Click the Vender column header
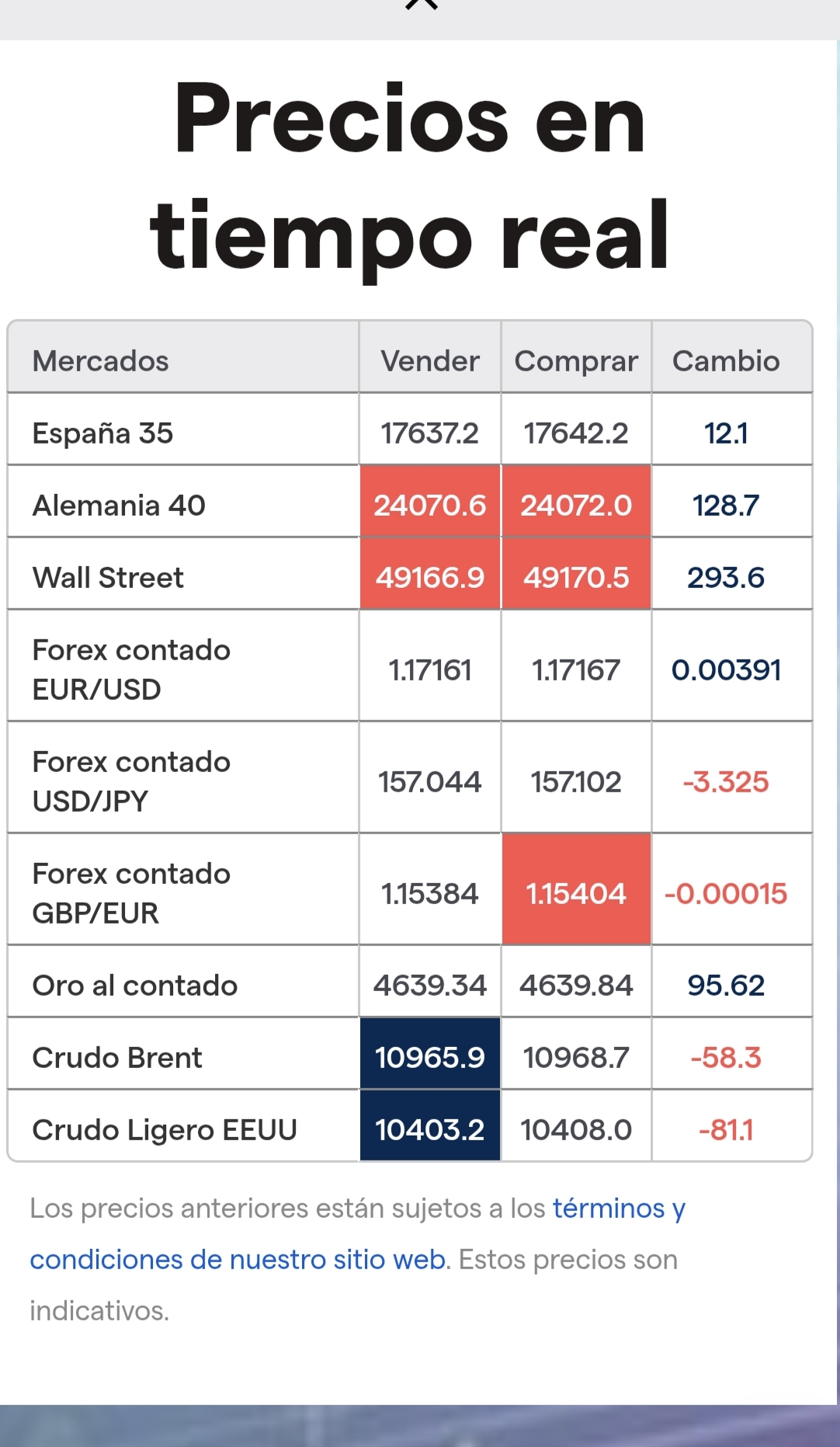The width and height of the screenshot is (840, 1447). click(430, 361)
